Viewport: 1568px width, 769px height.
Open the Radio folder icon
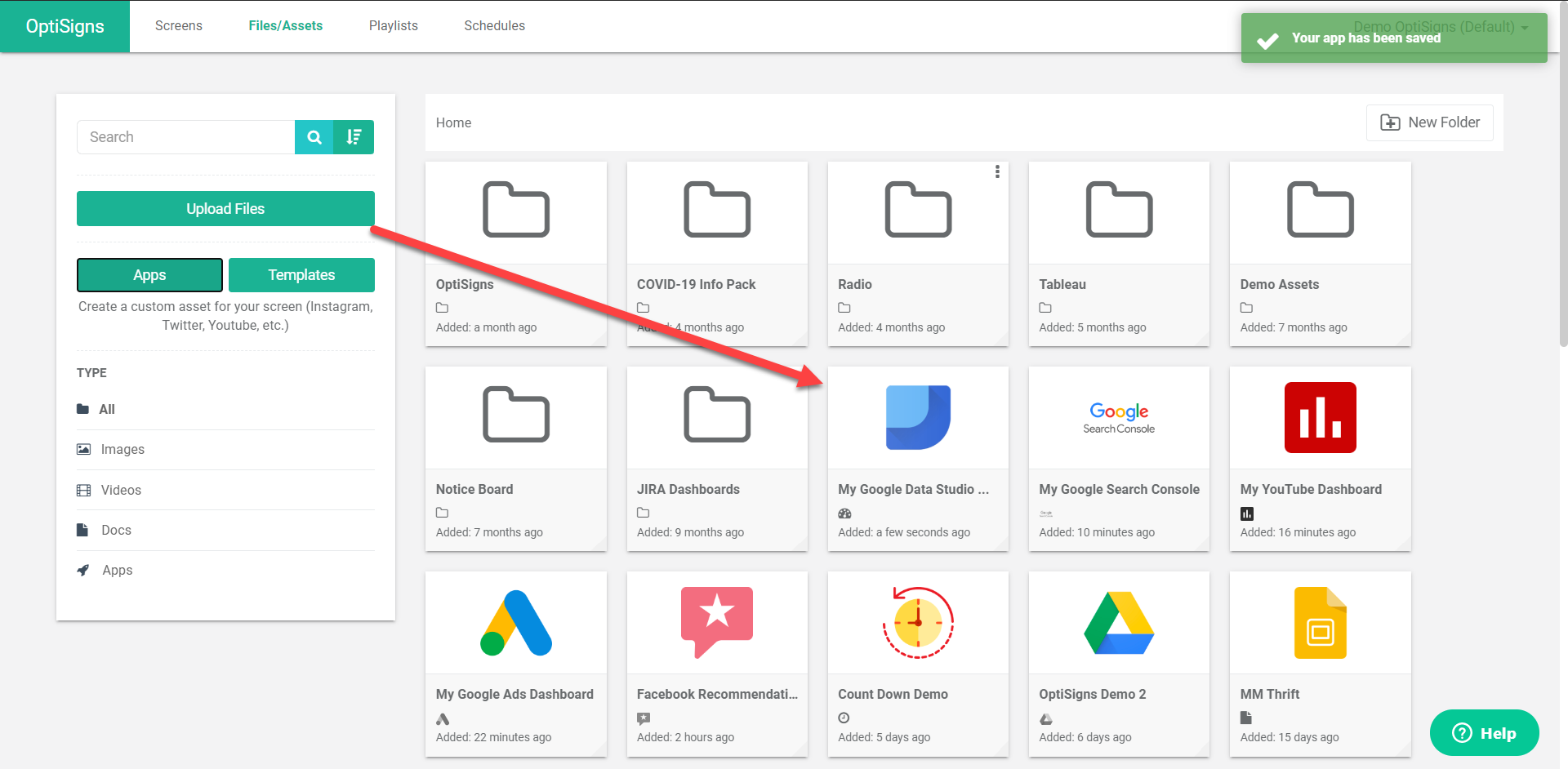[x=918, y=210]
